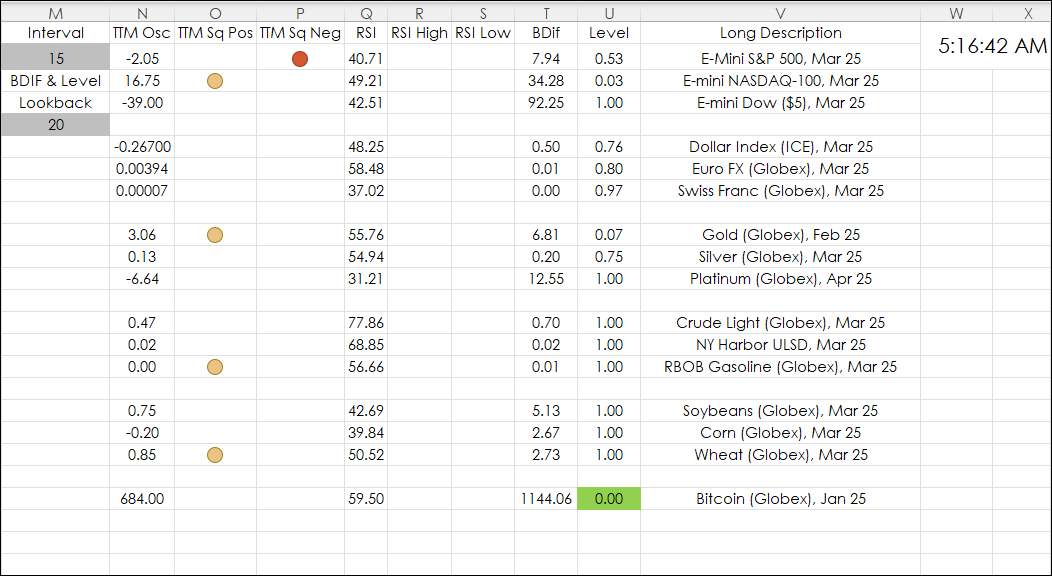Select column M header

pos(56,13)
